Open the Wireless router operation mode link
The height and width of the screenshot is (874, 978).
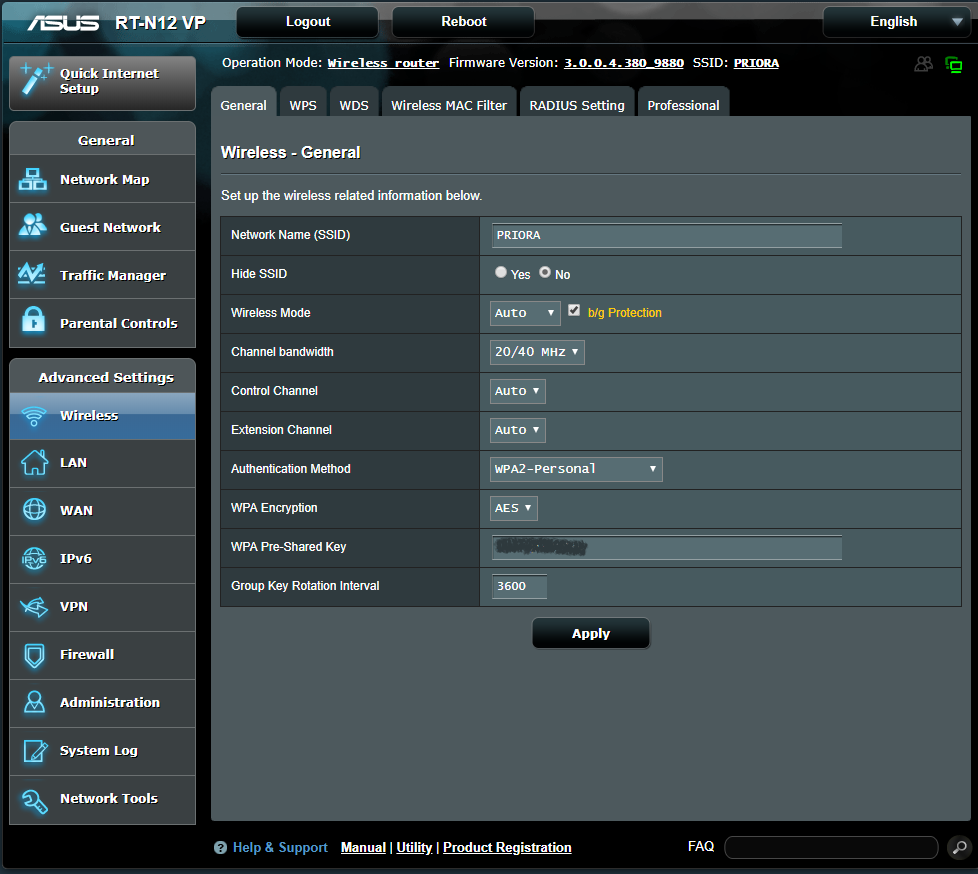point(383,63)
